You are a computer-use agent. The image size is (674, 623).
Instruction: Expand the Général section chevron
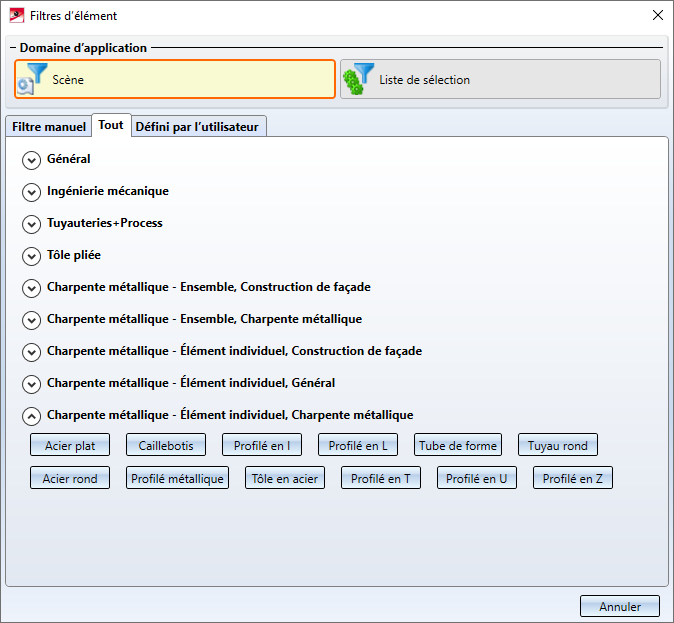pyautogui.click(x=31, y=160)
